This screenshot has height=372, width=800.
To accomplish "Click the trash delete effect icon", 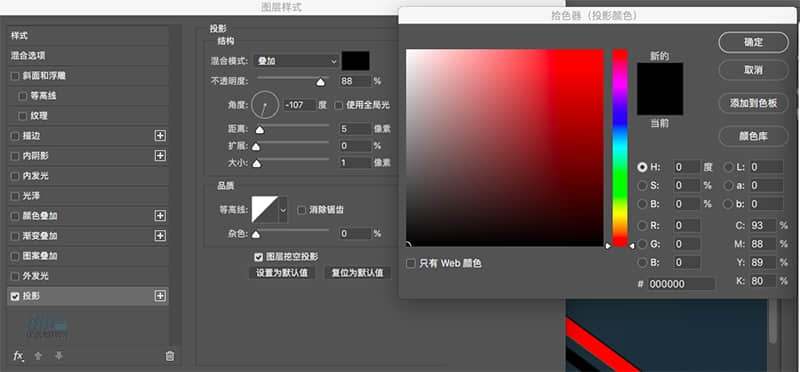I will (170, 356).
